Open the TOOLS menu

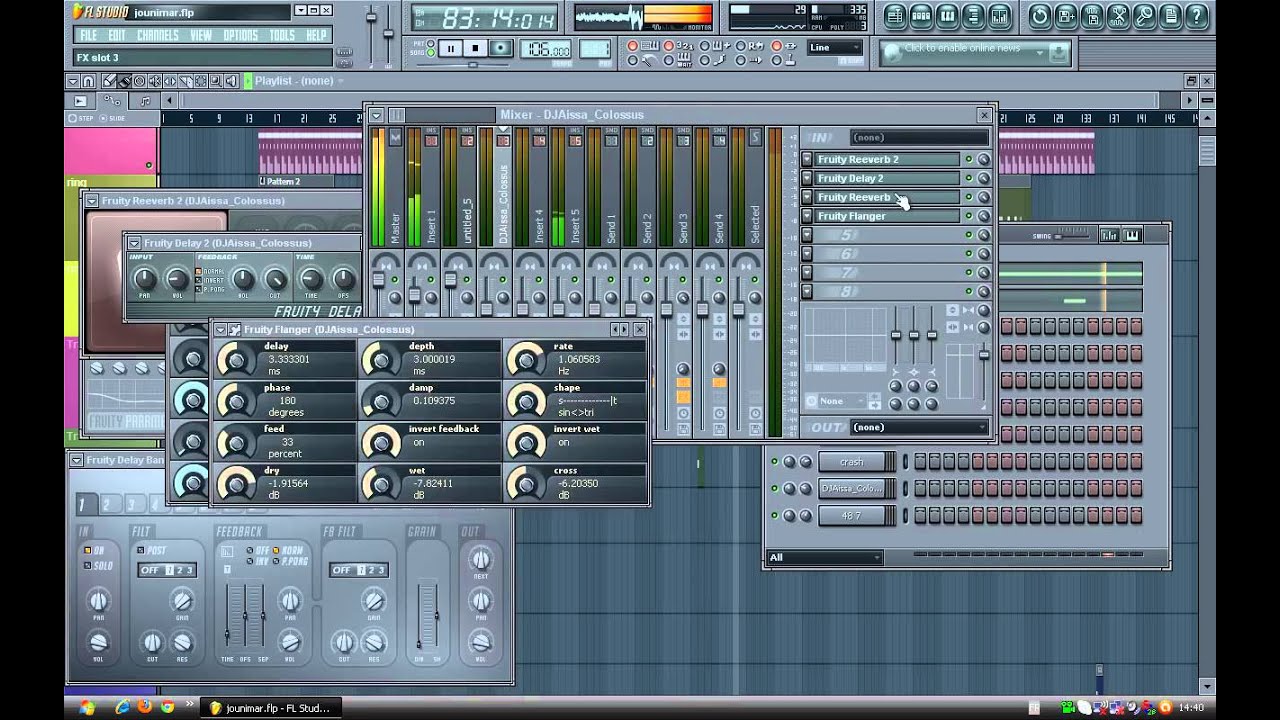tap(282, 35)
